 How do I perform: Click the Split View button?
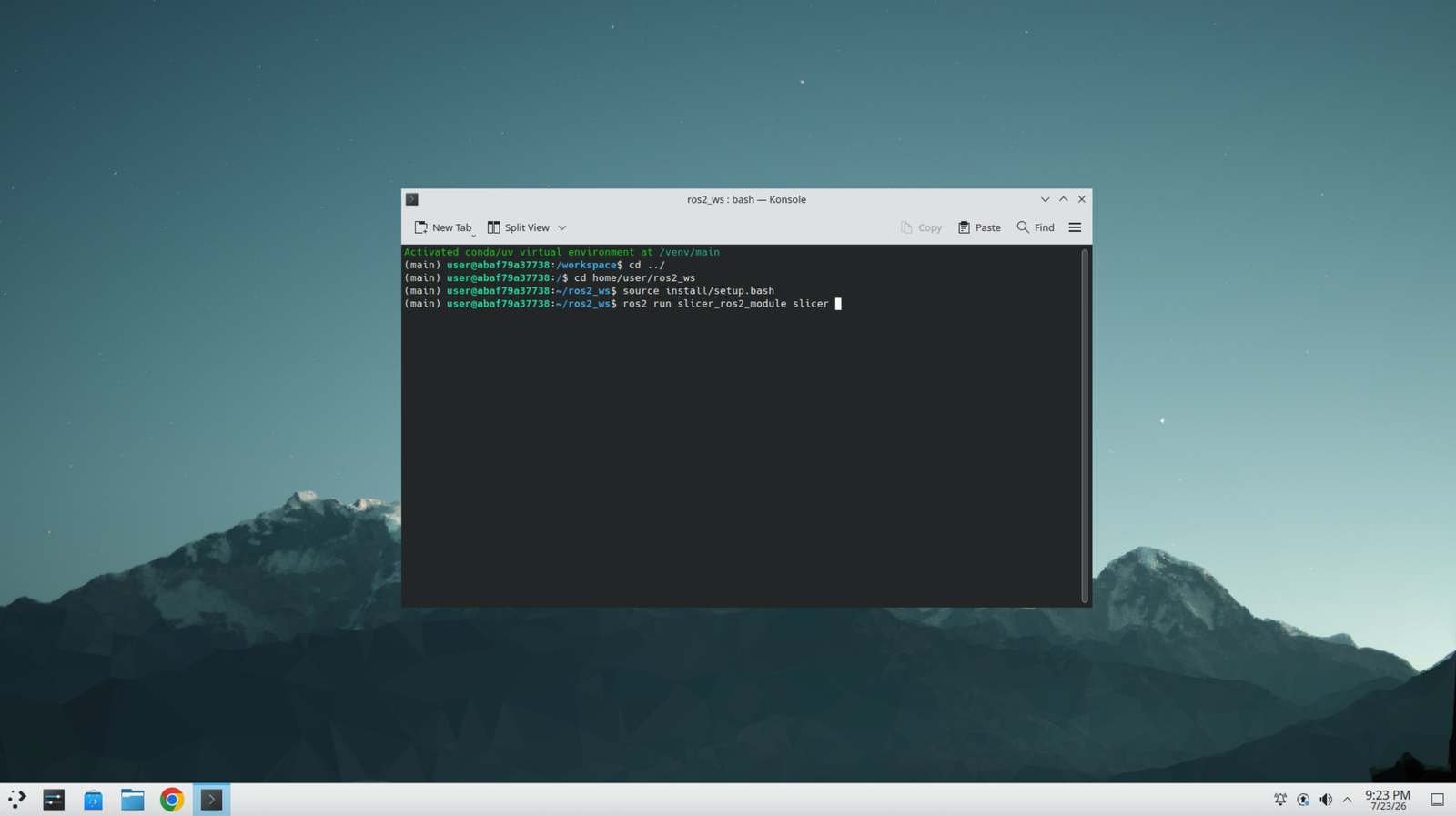click(519, 227)
